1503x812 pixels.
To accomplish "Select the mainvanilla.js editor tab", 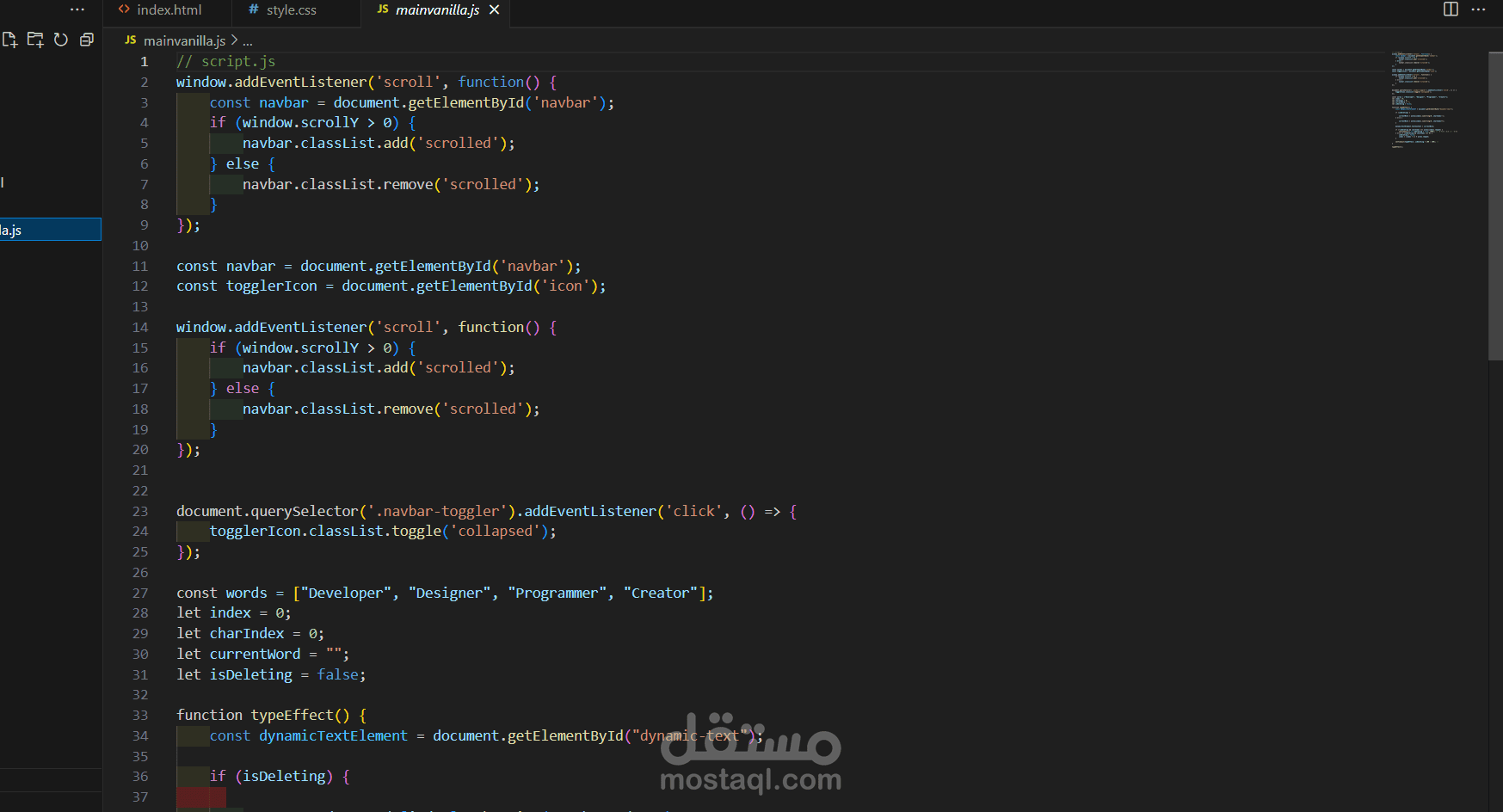I will [437, 10].
